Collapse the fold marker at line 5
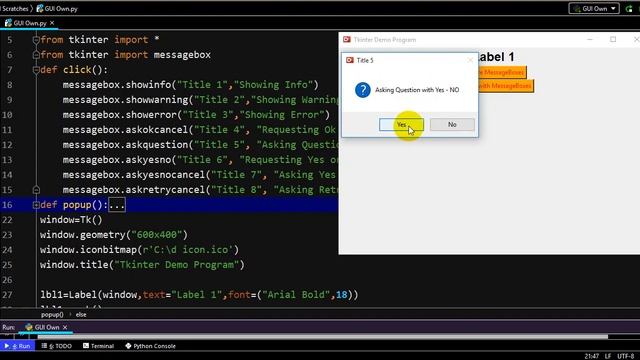Image resolution: width=640 pixels, height=360 pixels. [36, 40]
